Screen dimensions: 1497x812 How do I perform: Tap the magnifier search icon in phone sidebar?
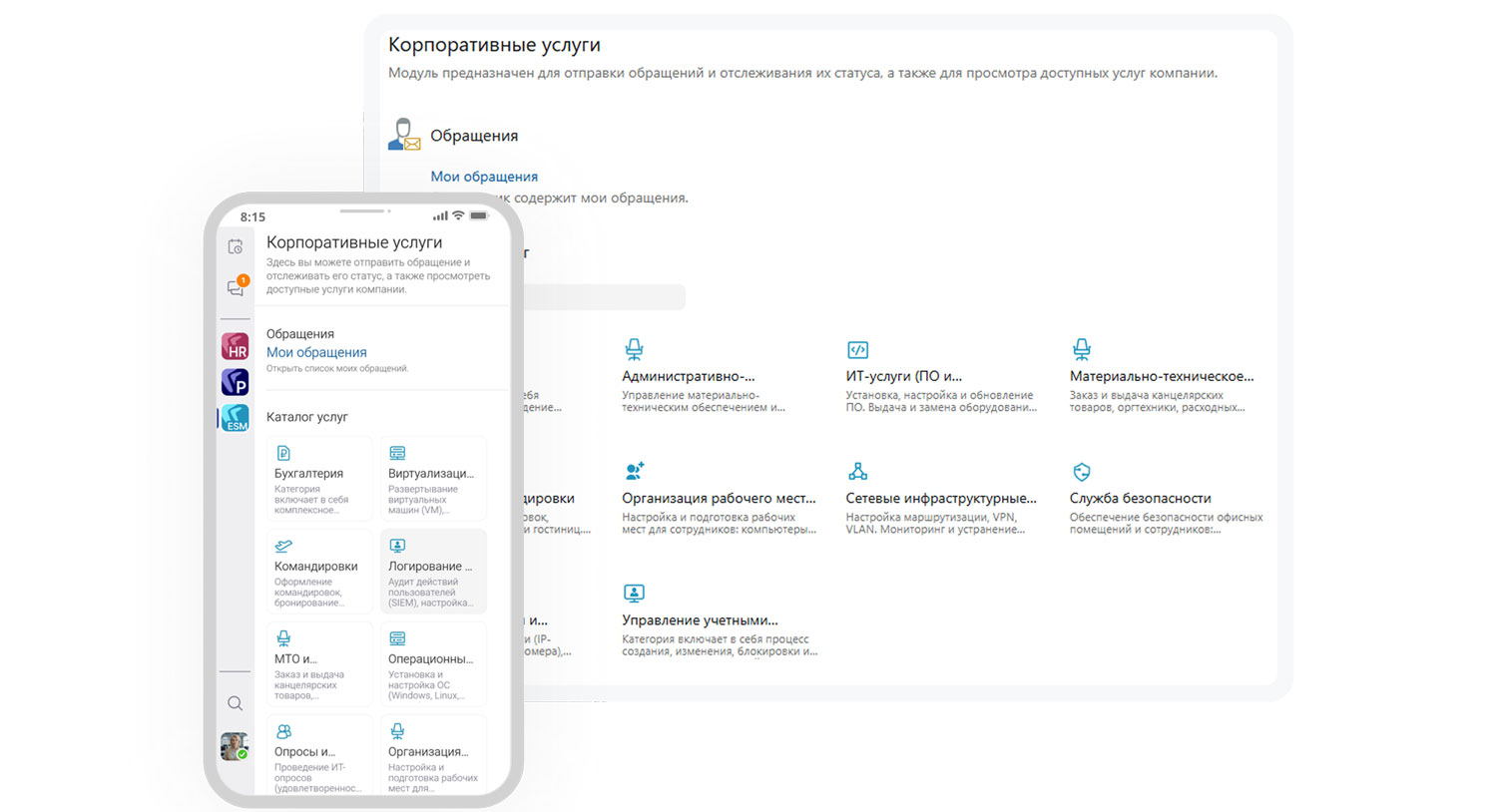(235, 703)
